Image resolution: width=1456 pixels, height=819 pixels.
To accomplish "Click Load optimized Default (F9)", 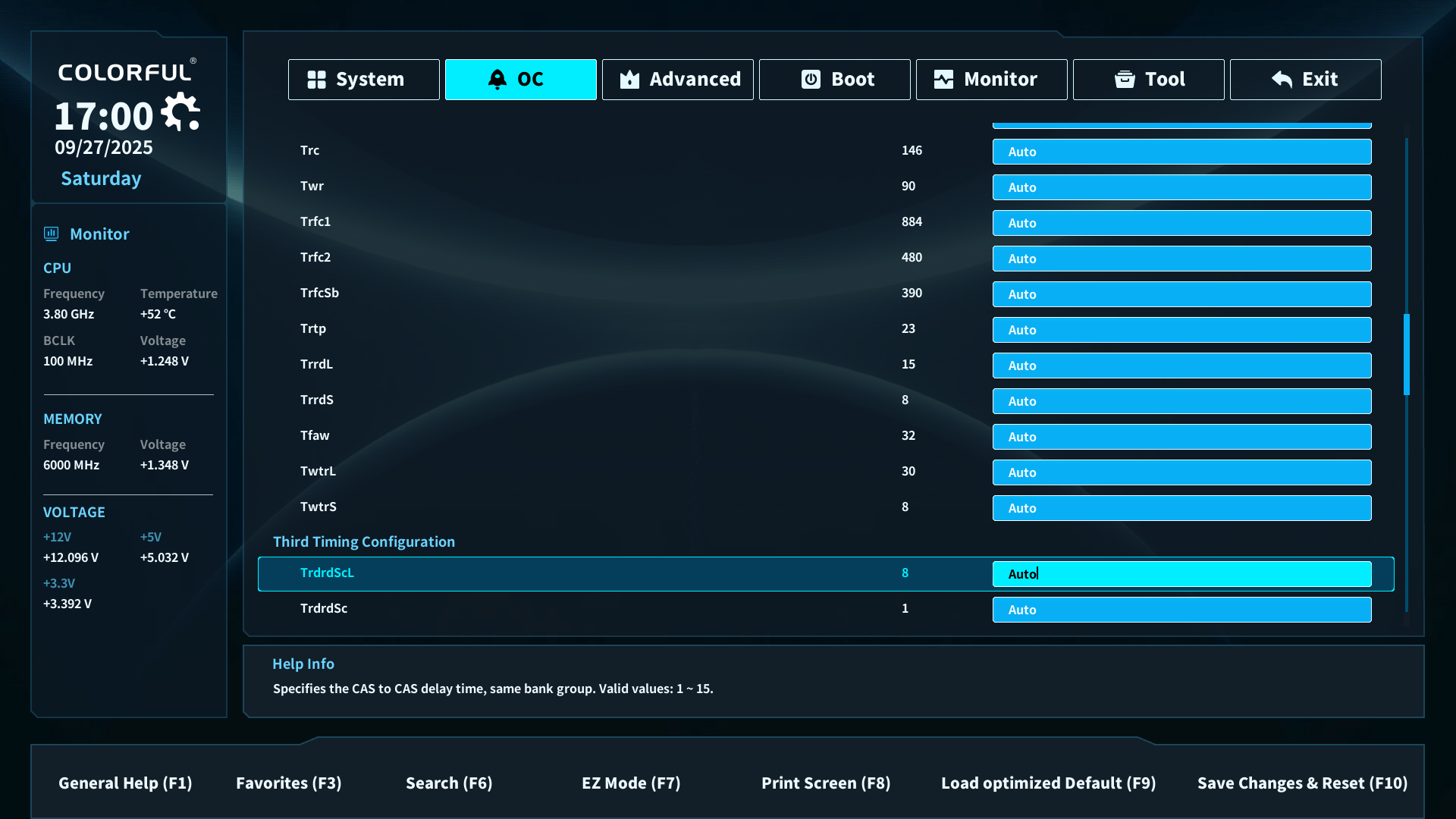I will 1049,783.
